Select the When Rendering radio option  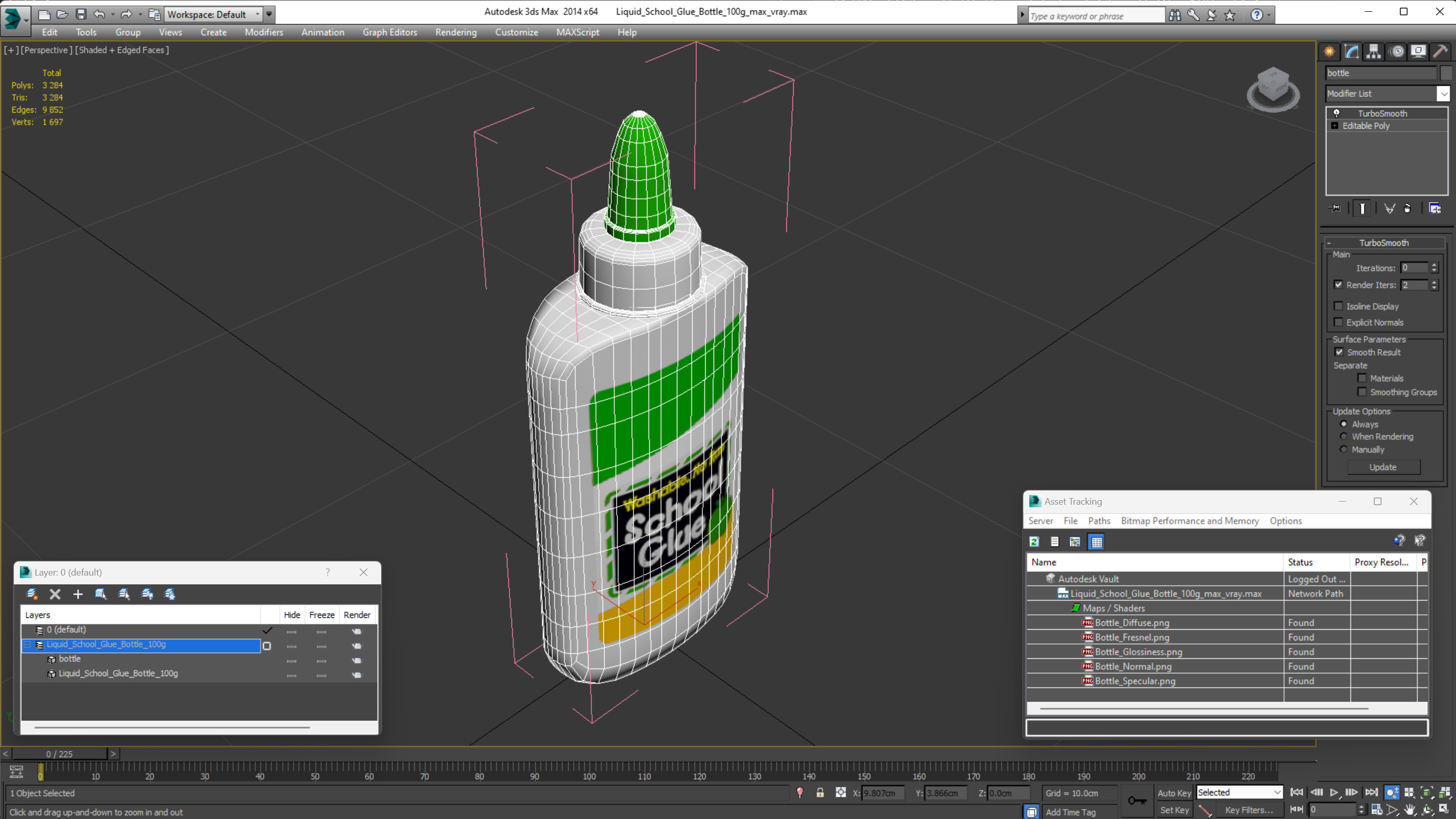pyautogui.click(x=1344, y=436)
